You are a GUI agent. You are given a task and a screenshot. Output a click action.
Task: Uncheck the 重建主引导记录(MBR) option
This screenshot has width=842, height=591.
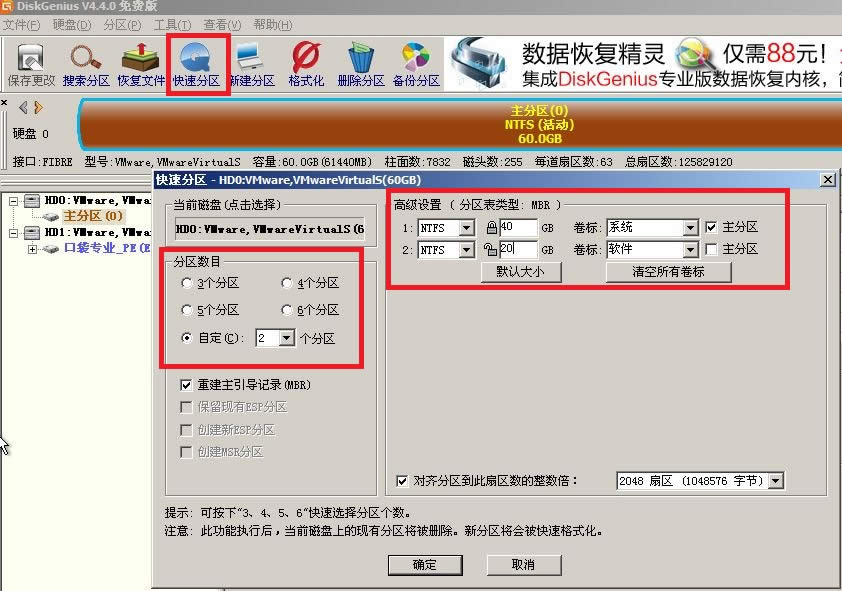tap(186, 385)
